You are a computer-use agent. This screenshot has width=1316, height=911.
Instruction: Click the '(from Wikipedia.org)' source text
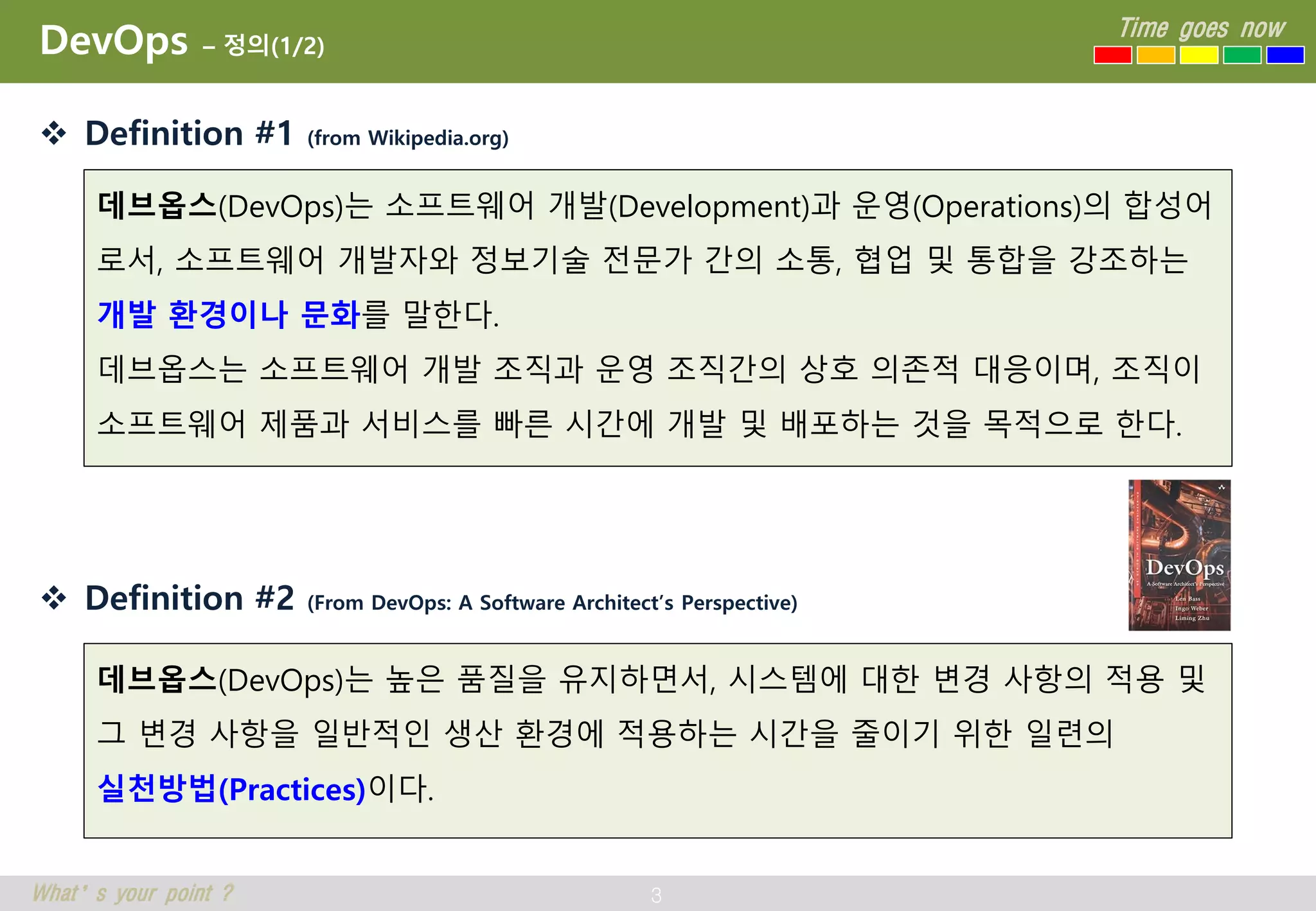point(407,138)
